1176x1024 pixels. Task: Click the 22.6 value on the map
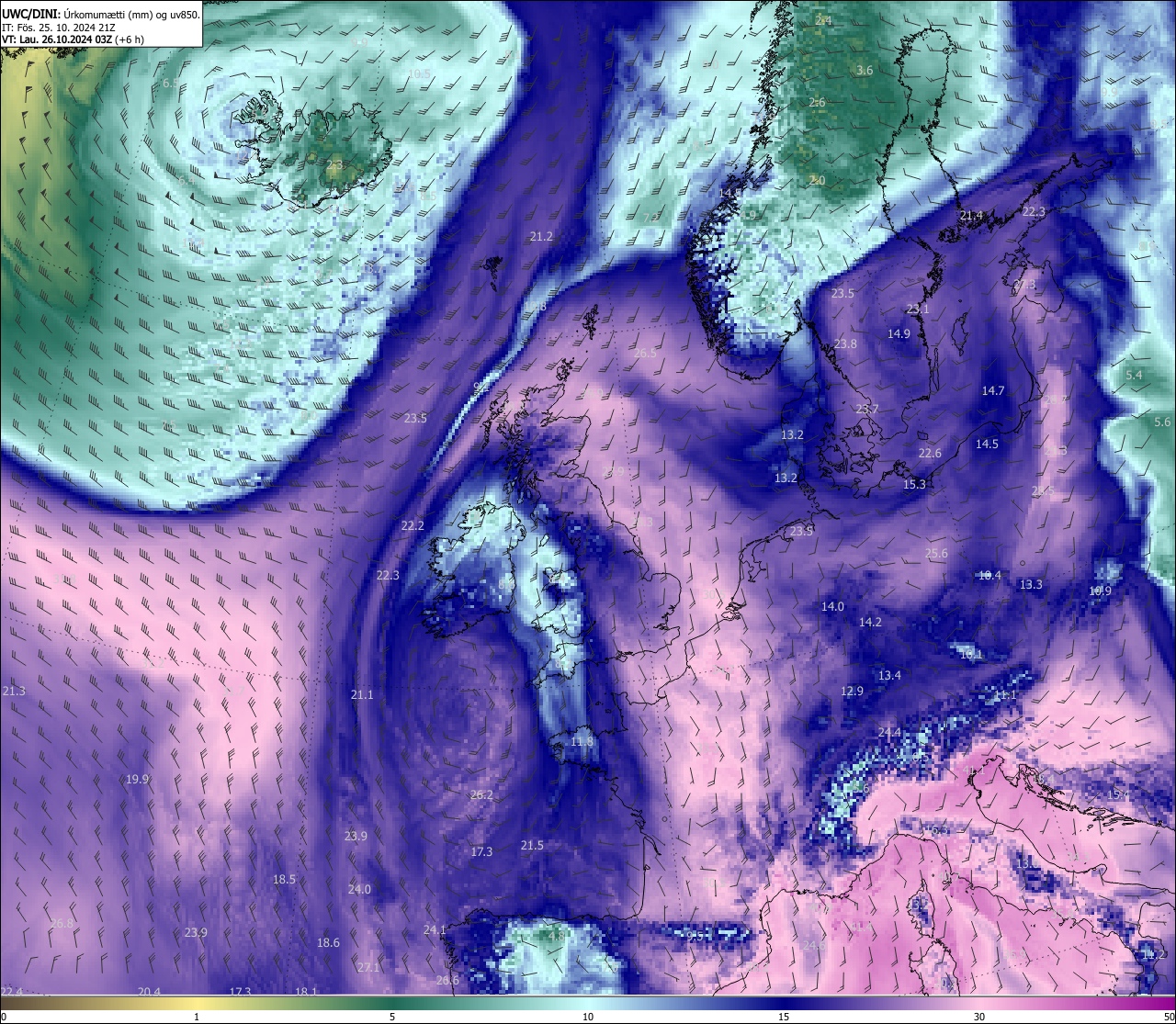[930, 454]
